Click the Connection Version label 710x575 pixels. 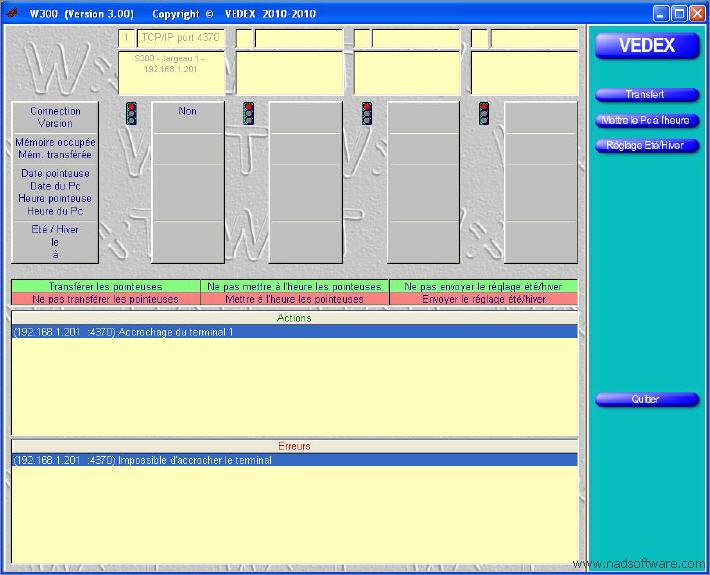click(55, 117)
